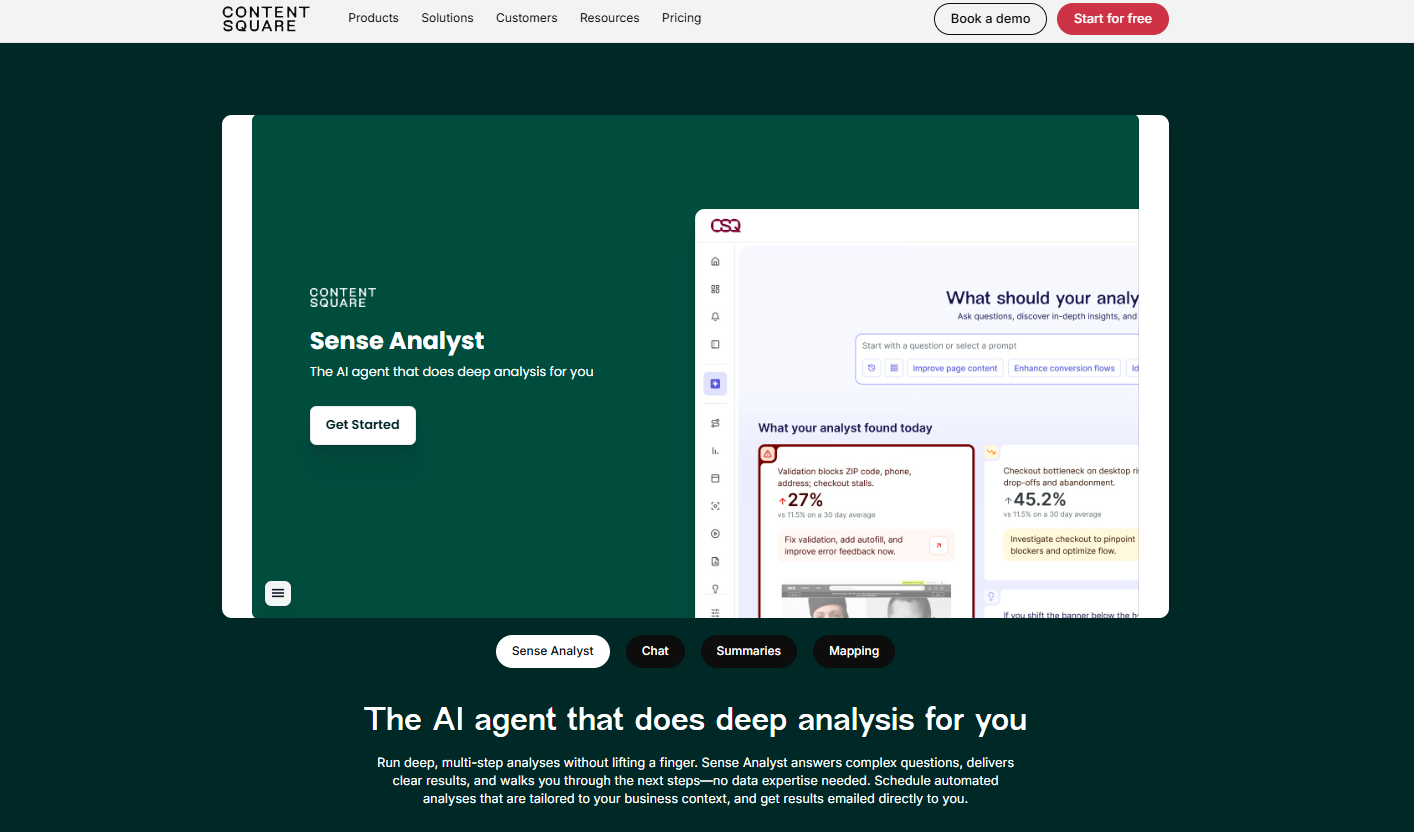The width and height of the screenshot is (1414, 832).
Task: Switch to the Mapping tab
Action: coord(854,651)
